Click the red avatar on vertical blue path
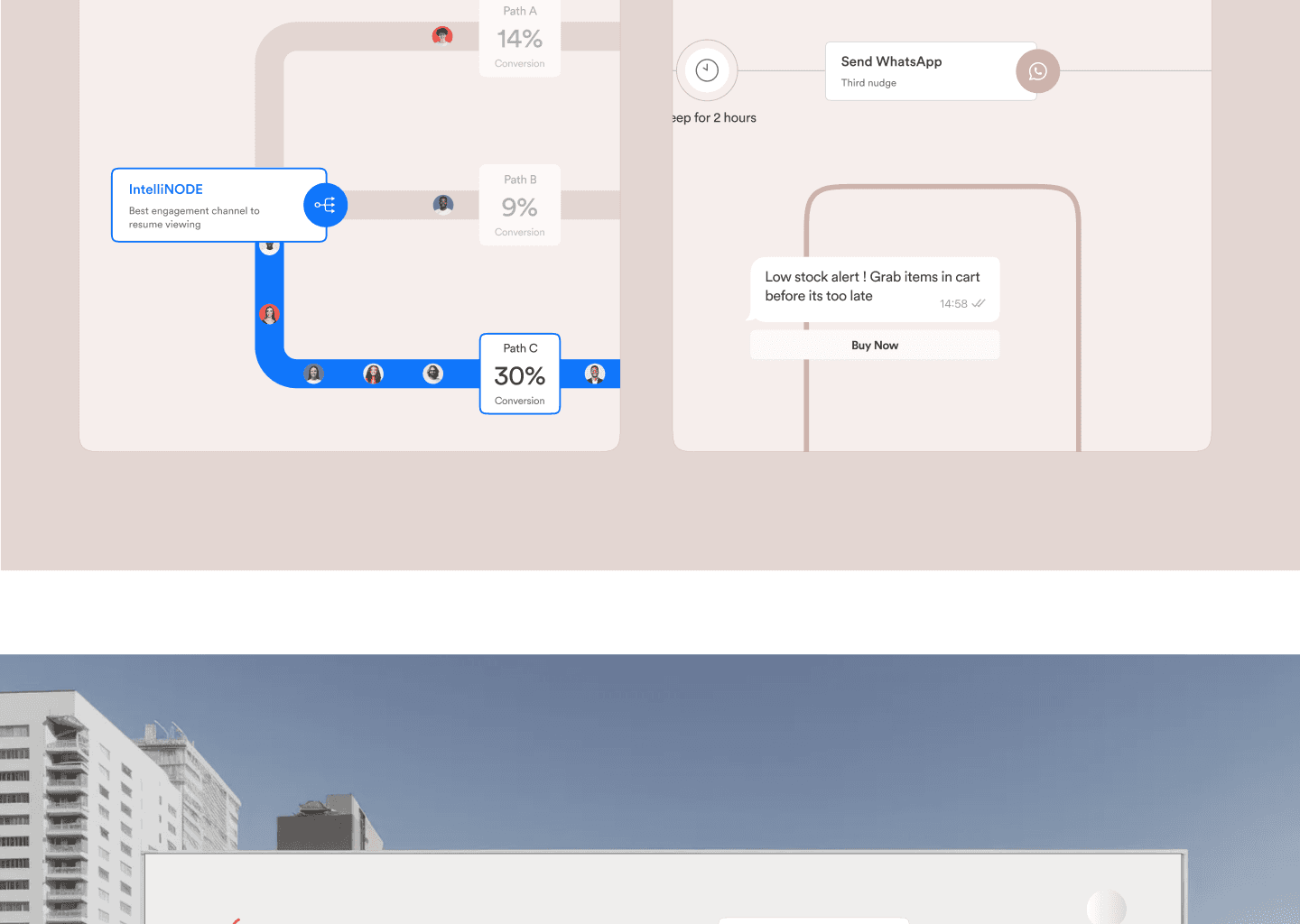 (269, 314)
